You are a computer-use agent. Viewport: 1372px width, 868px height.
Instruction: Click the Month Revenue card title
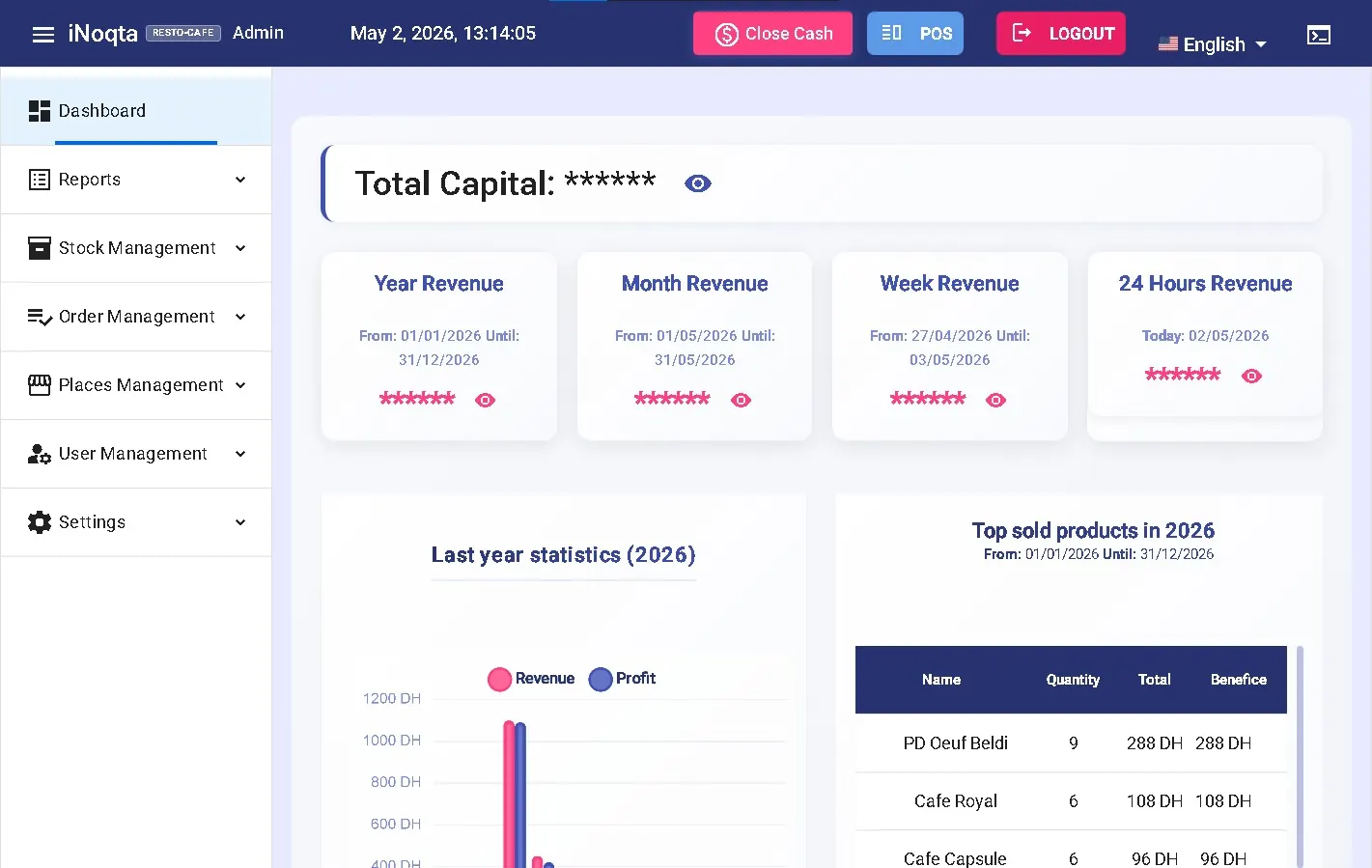pyautogui.click(x=695, y=284)
